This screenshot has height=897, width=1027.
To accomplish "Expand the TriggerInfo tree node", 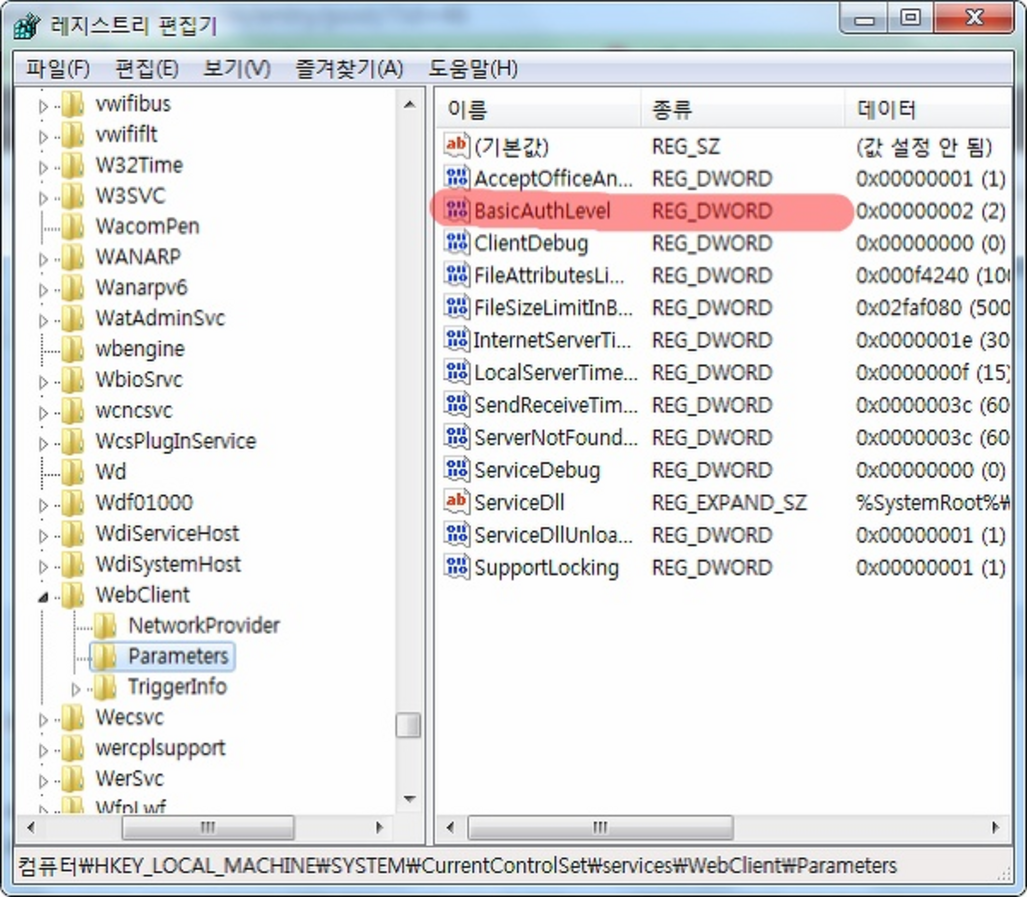I will (x=75, y=688).
